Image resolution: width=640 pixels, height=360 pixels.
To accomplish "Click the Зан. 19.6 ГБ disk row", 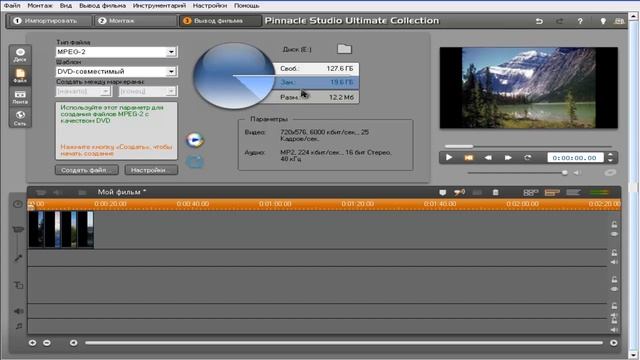I will (x=317, y=82).
